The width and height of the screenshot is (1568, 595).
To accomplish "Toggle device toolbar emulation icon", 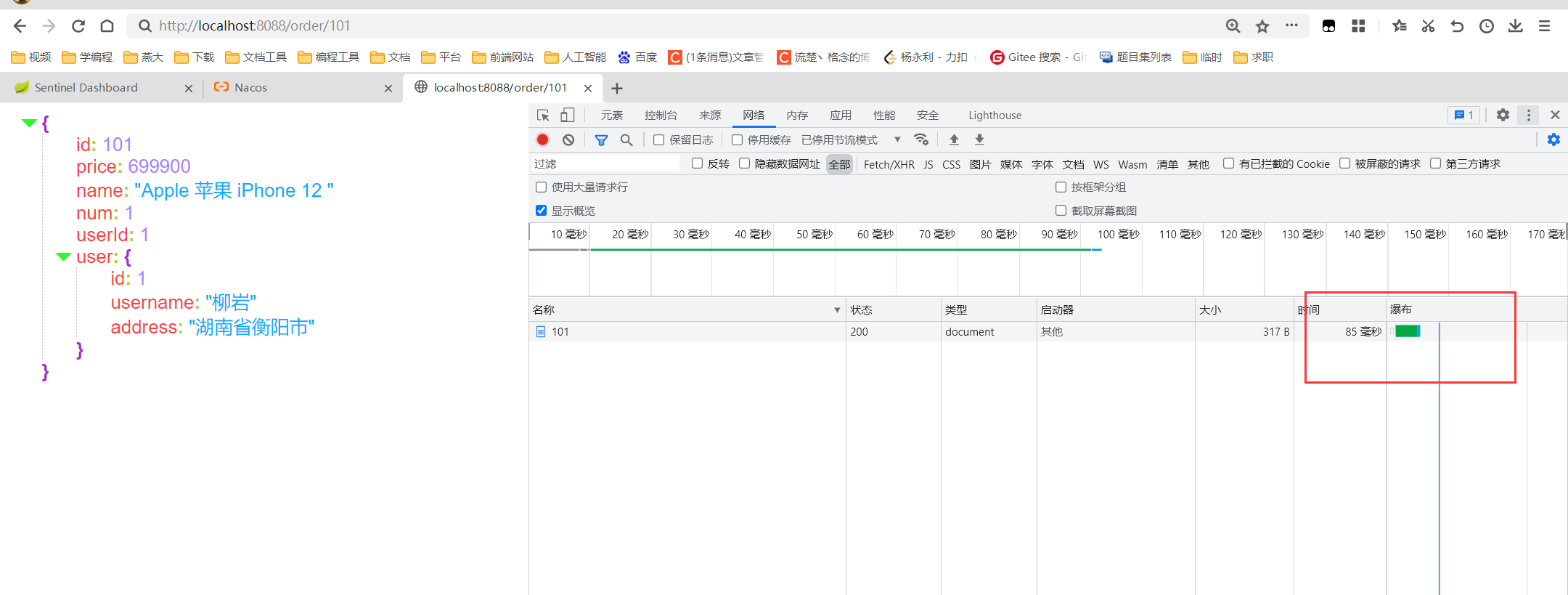I will (x=568, y=115).
